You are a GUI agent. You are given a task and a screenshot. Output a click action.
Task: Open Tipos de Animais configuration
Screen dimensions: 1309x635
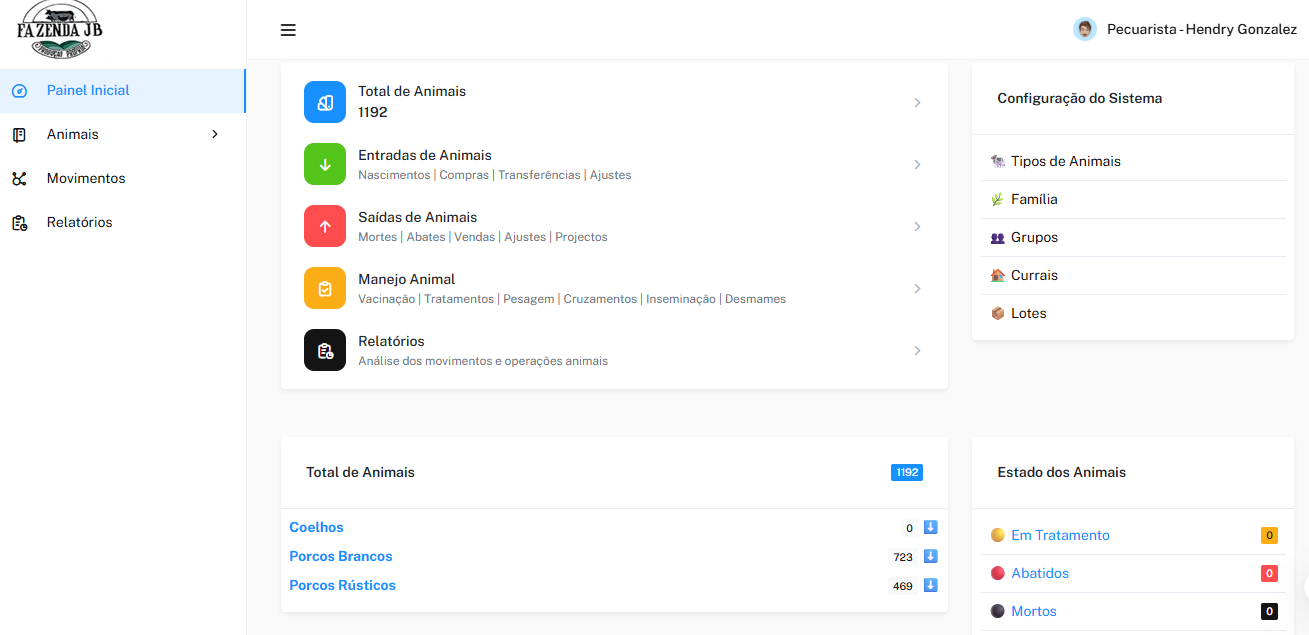coord(1066,161)
